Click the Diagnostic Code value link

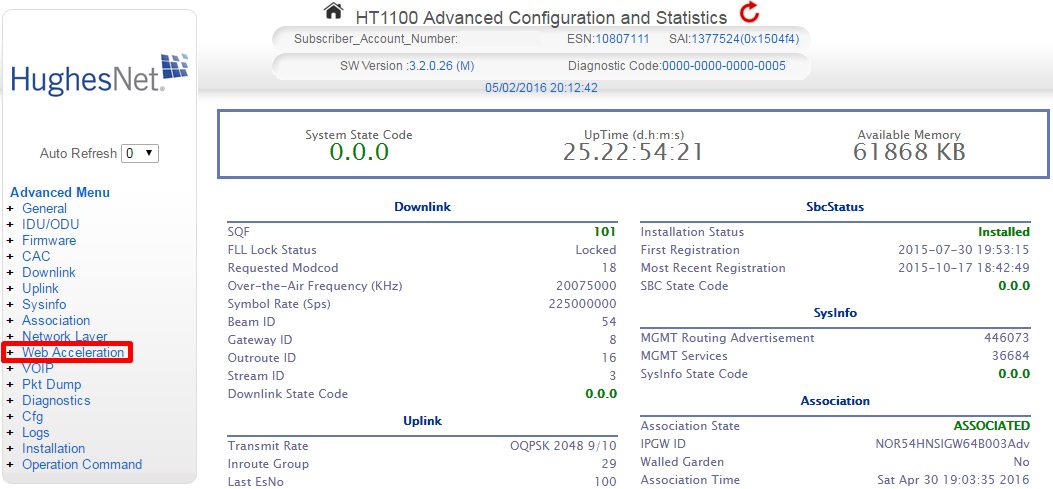723,66
